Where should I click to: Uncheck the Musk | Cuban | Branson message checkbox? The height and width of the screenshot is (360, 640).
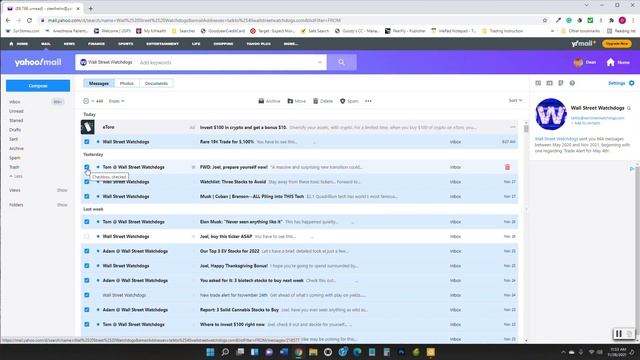87,196
